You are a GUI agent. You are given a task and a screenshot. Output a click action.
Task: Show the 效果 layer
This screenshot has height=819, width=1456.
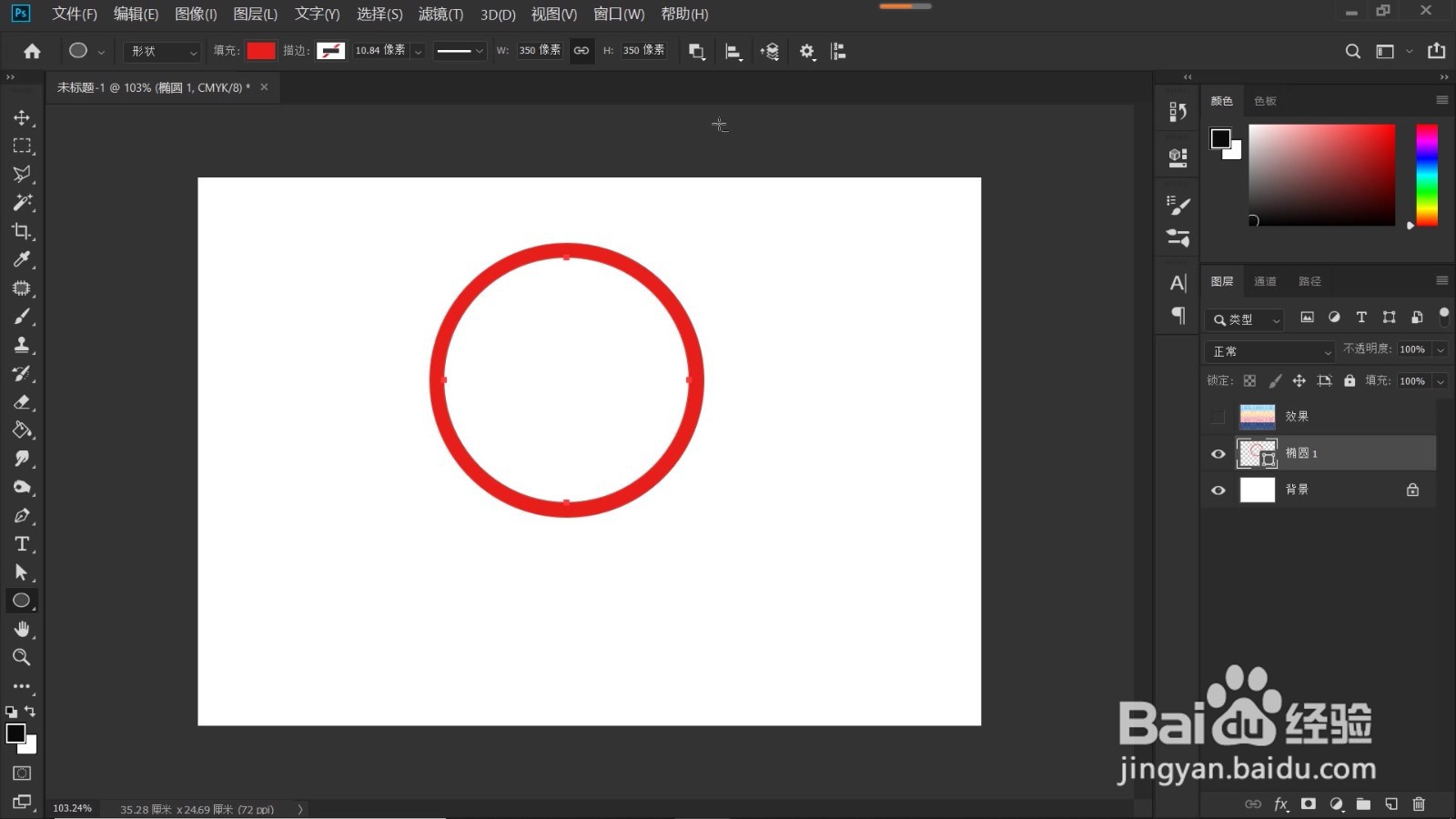click(1218, 417)
